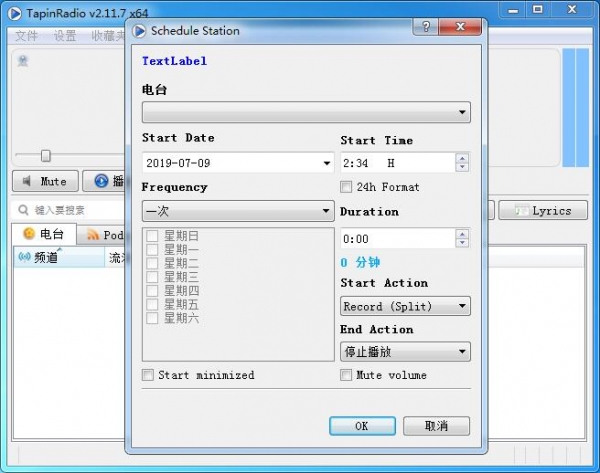
Task: Click the help question mark button in dialog
Action: (426, 27)
